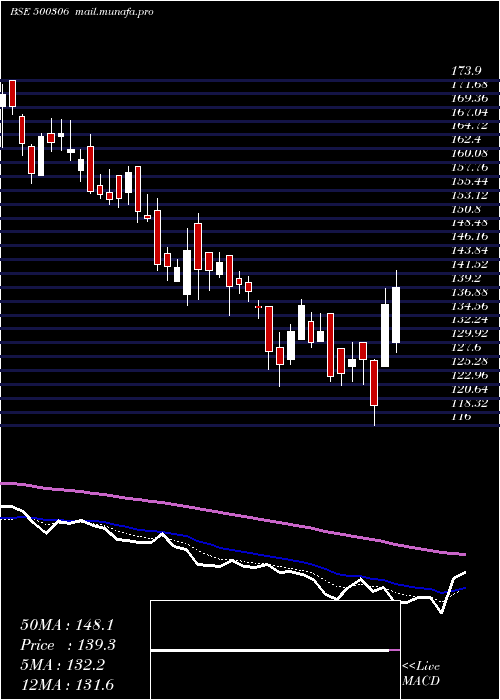Screen dimensions: 500x700
Task: Select the 136.88 price level label
Action: [x=469, y=292]
